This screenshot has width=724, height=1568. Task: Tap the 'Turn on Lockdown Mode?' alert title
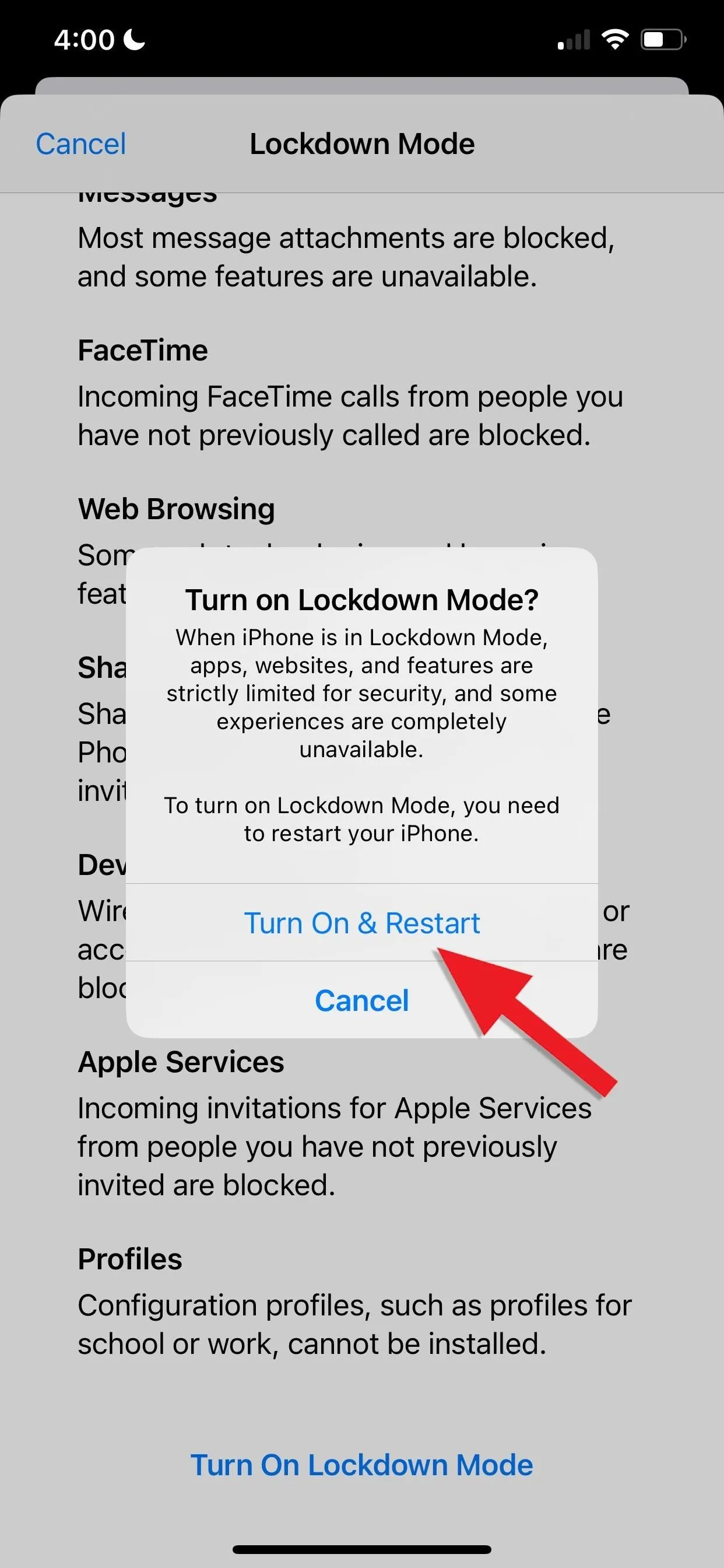[x=362, y=600]
